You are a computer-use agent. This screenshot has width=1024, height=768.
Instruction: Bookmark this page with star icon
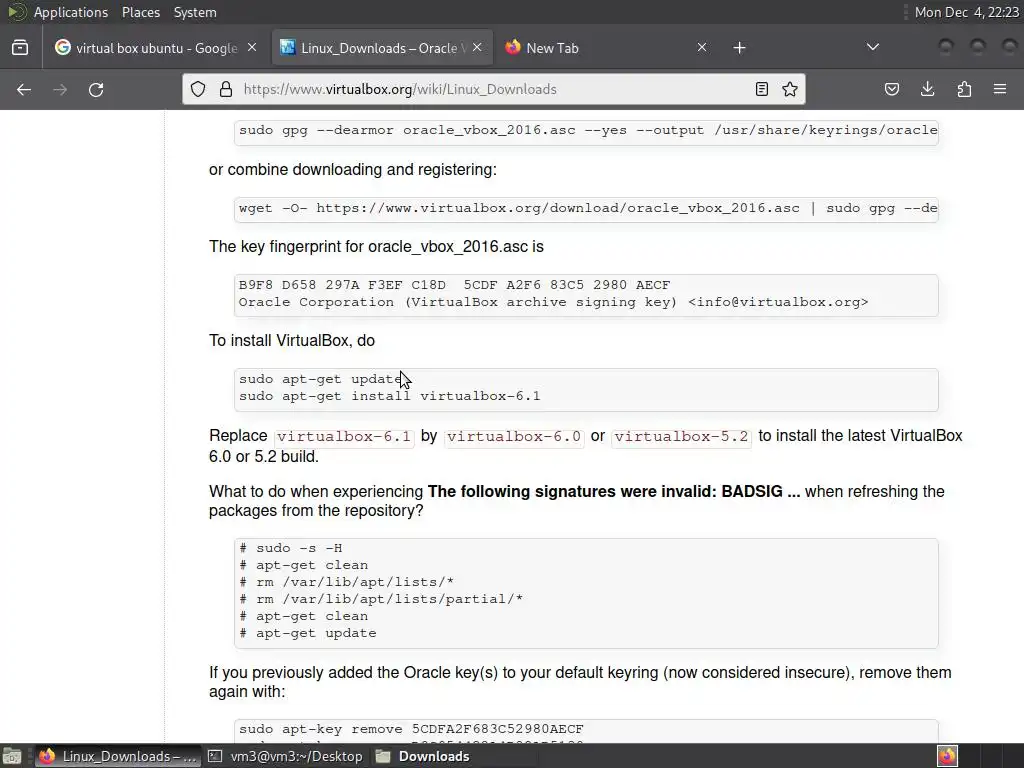[790, 89]
